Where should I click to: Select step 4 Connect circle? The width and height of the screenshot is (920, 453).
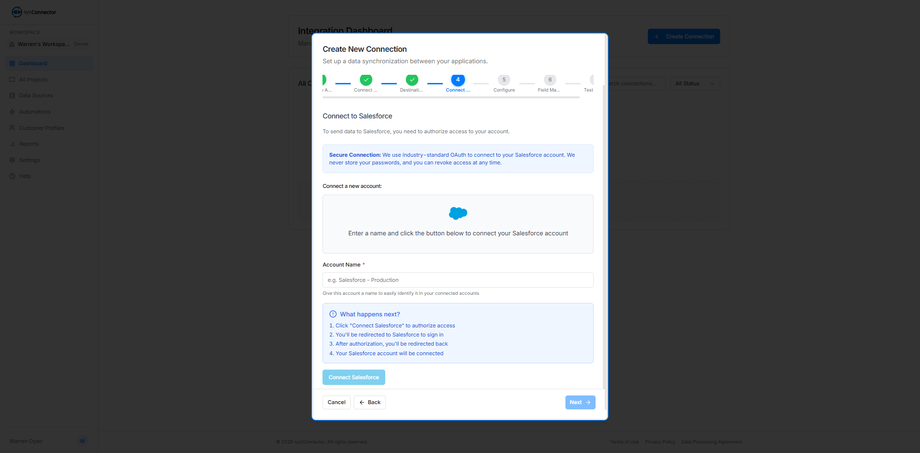[458, 80]
